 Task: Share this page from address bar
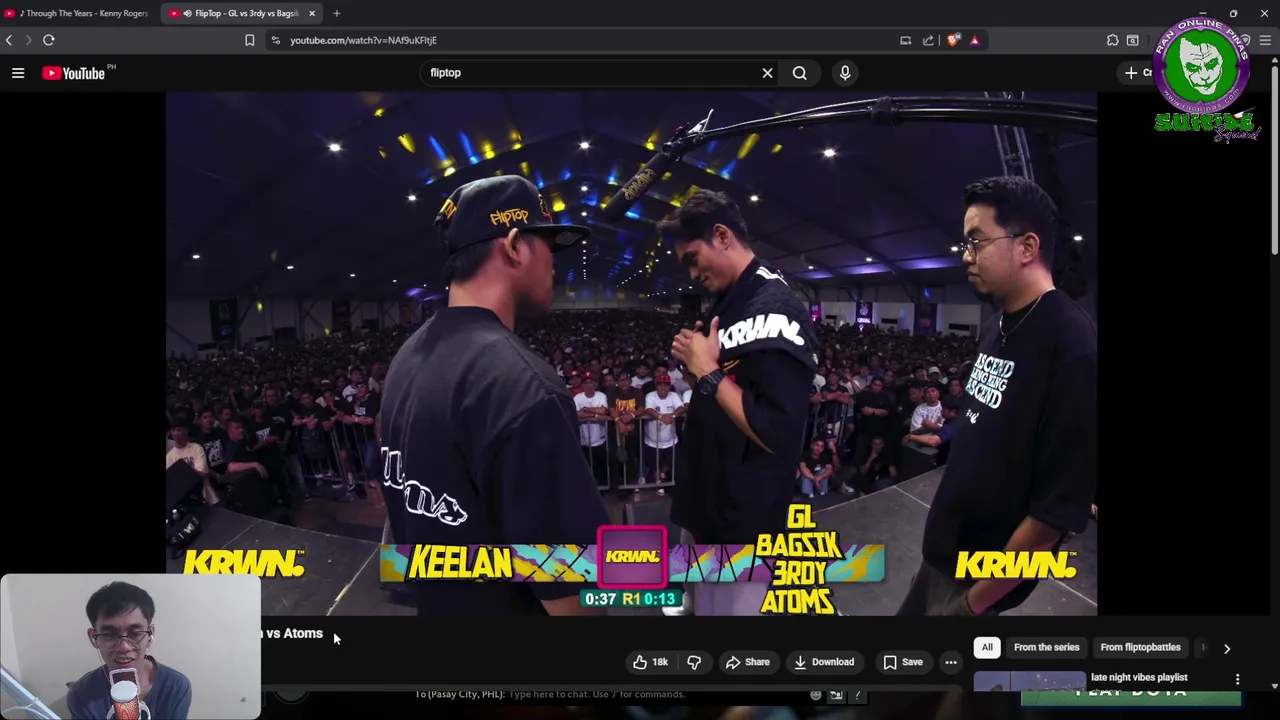coord(928,40)
